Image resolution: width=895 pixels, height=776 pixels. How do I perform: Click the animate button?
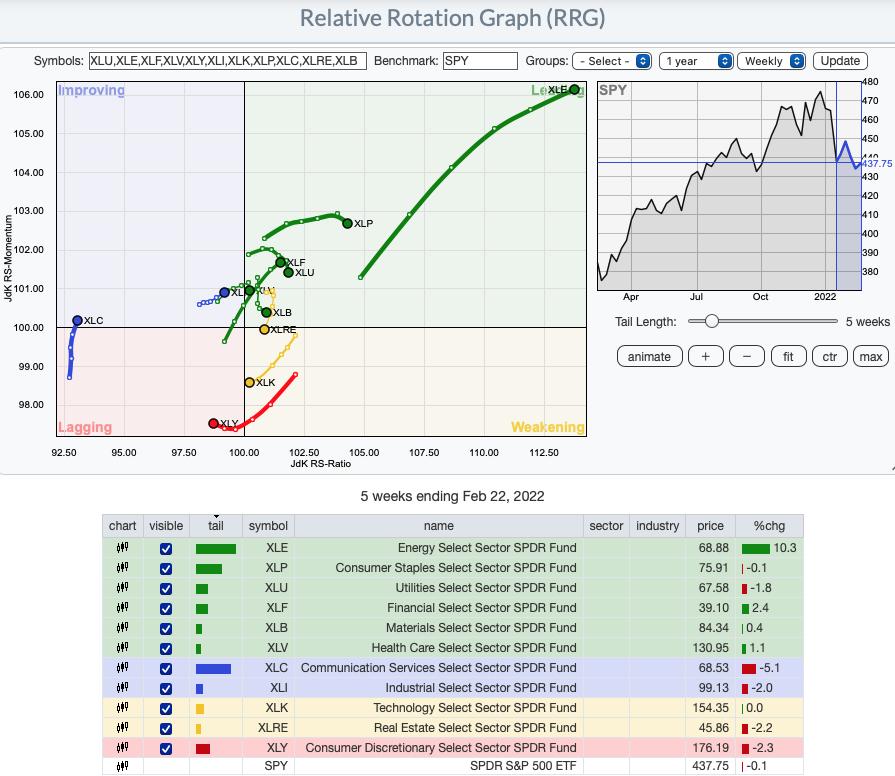coord(649,357)
